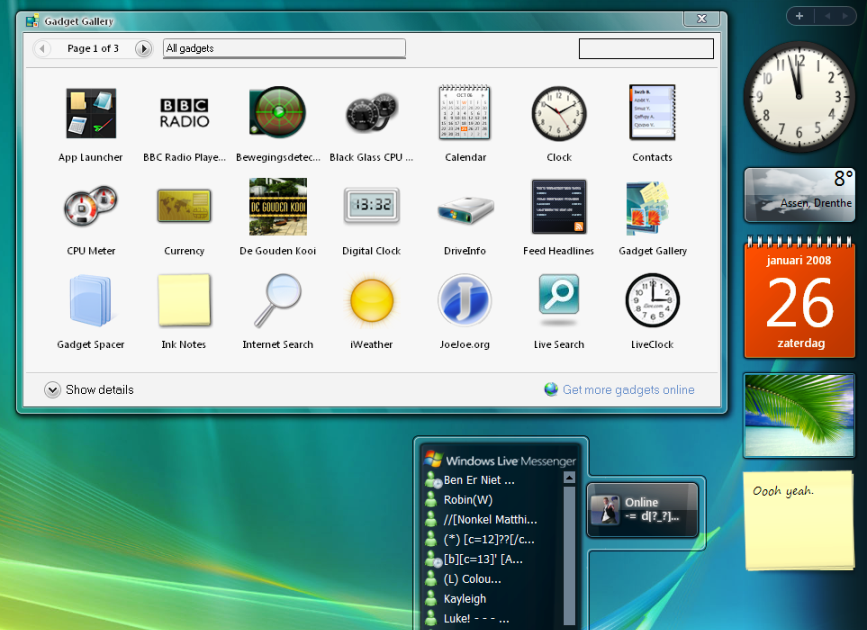Select the Currency gadget icon
The image size is (867, 630).
(x=184, y=206)
